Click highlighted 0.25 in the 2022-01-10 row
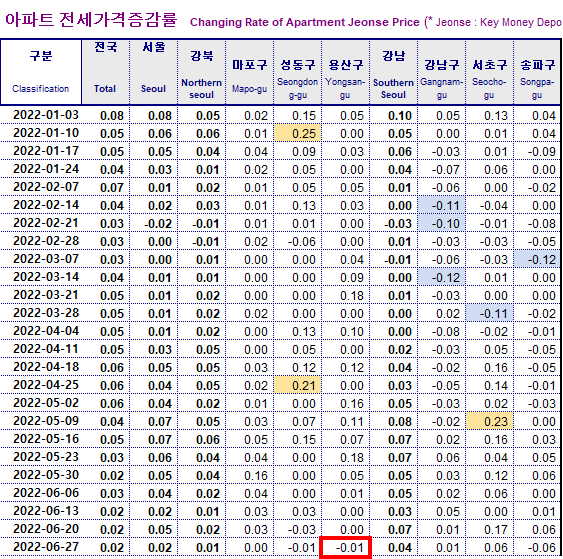This screenshot has width=563, height=559. tap(298, 133)
